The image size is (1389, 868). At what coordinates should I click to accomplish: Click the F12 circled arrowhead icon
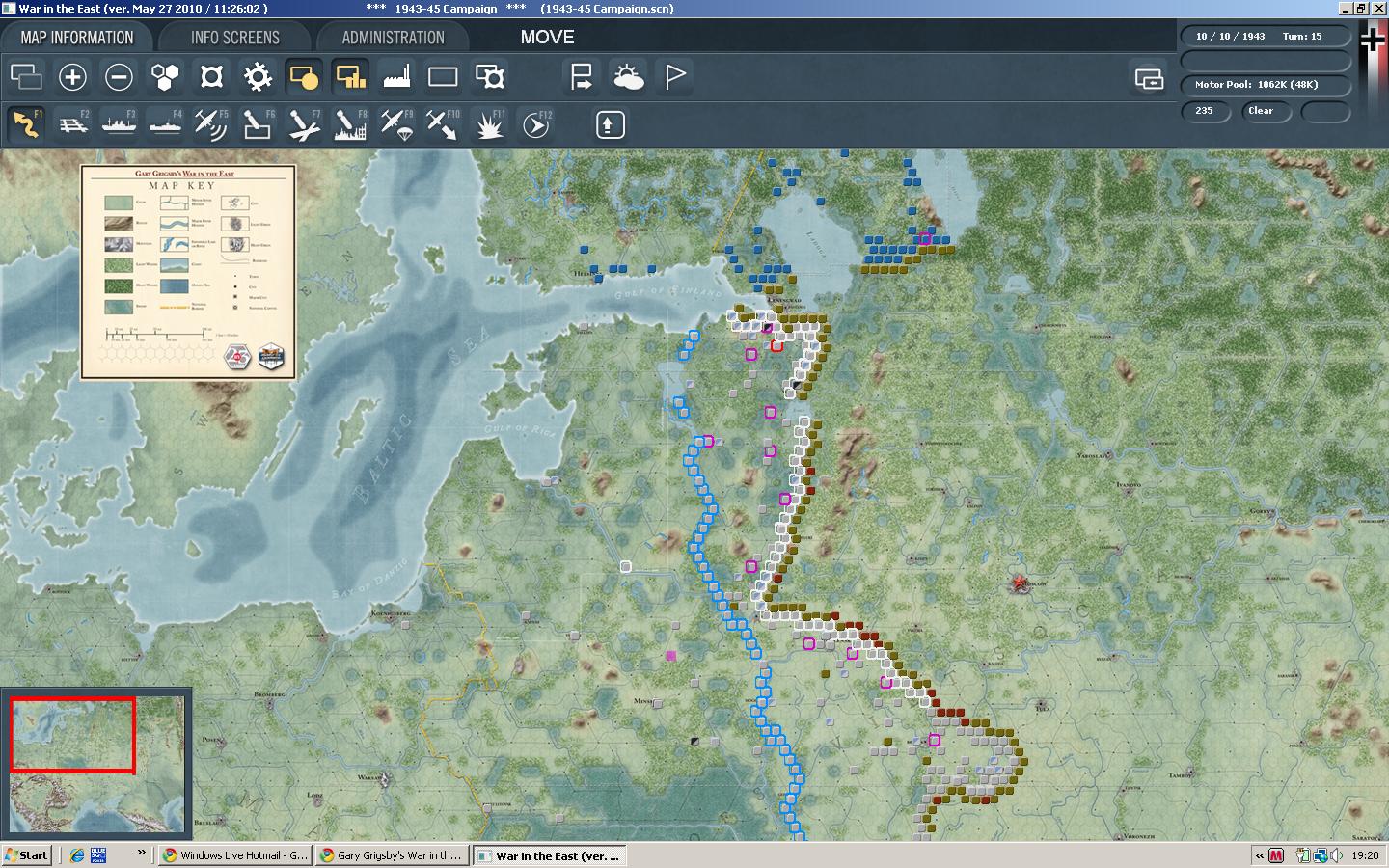[535, 124]
